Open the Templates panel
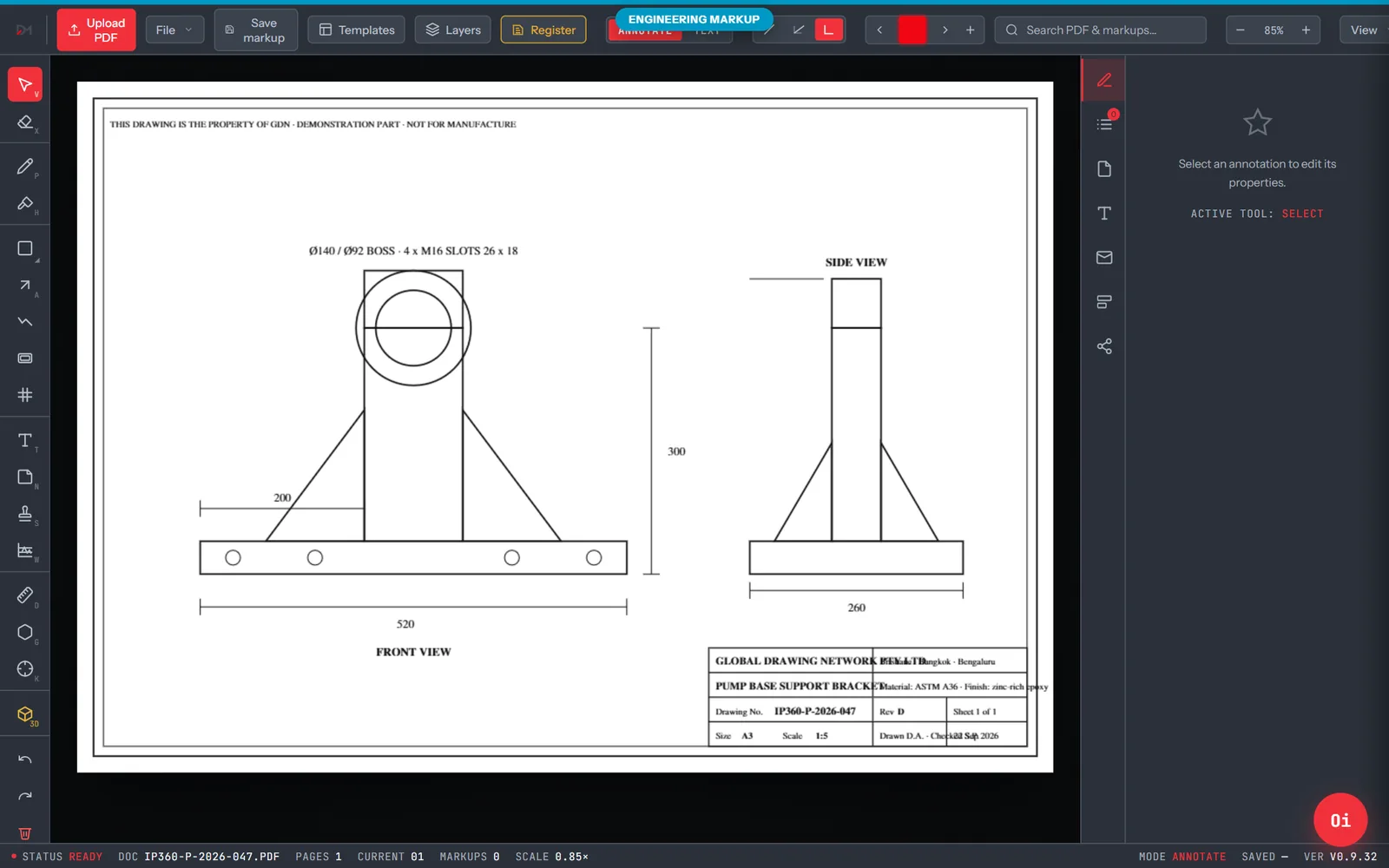The image size is (1389, 868). 356,30
